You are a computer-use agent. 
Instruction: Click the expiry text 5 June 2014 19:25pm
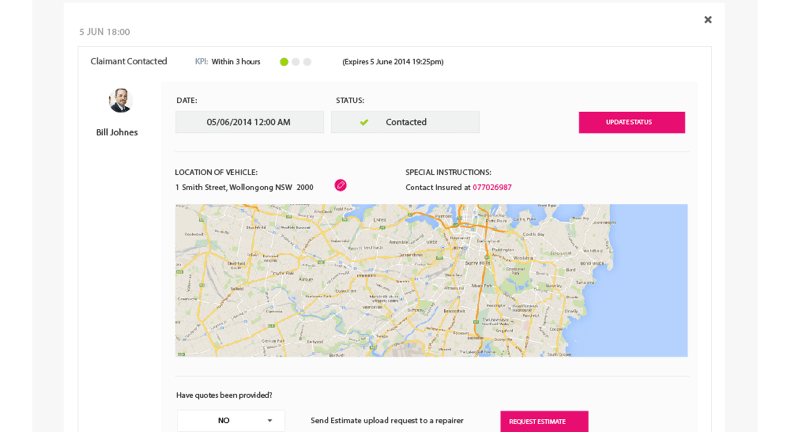(x=393, y=62)
